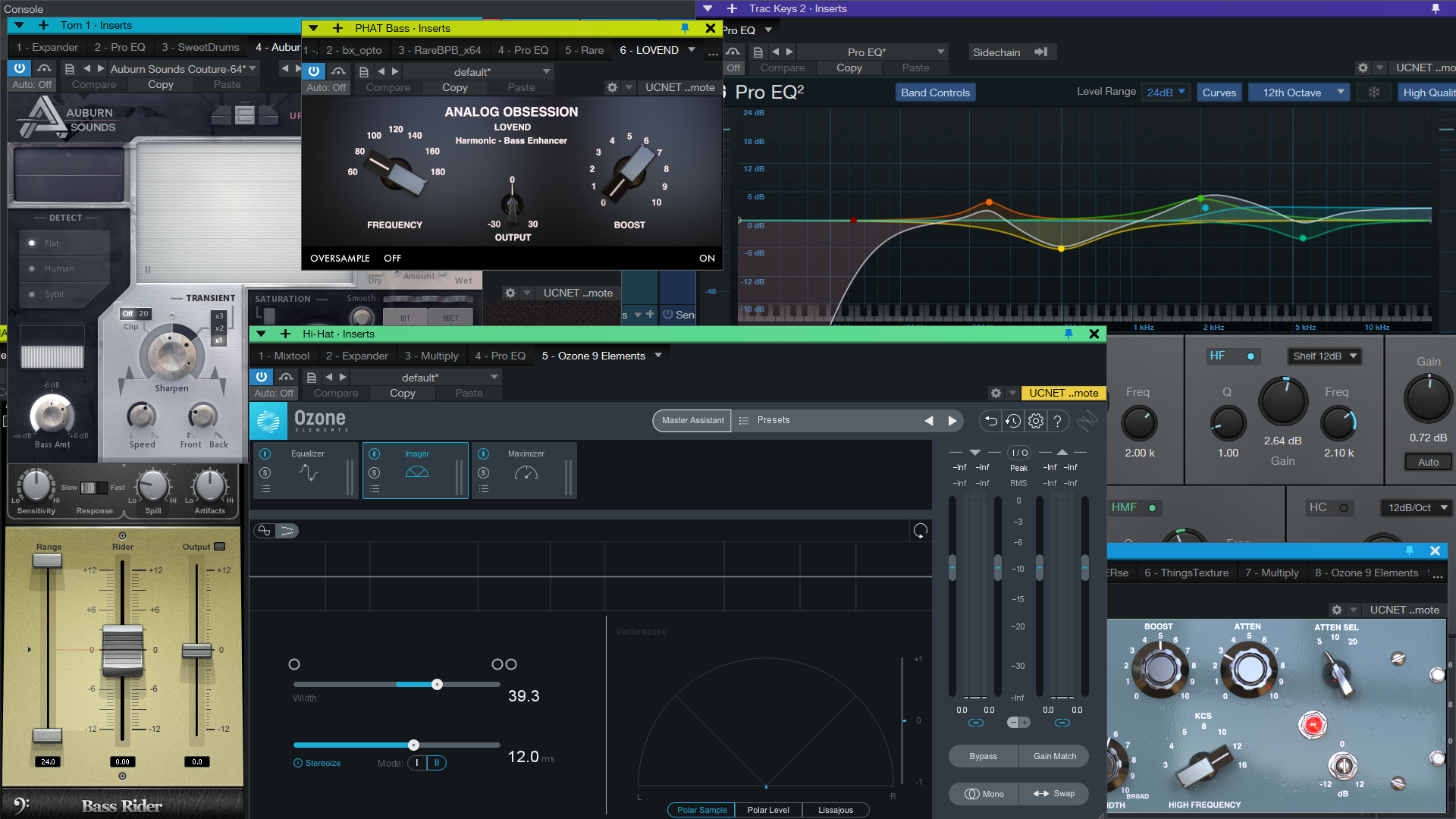Screen dimensions: 1456x819
Task: Adjust Bass Rider Range fader
Action: (47, 561)
